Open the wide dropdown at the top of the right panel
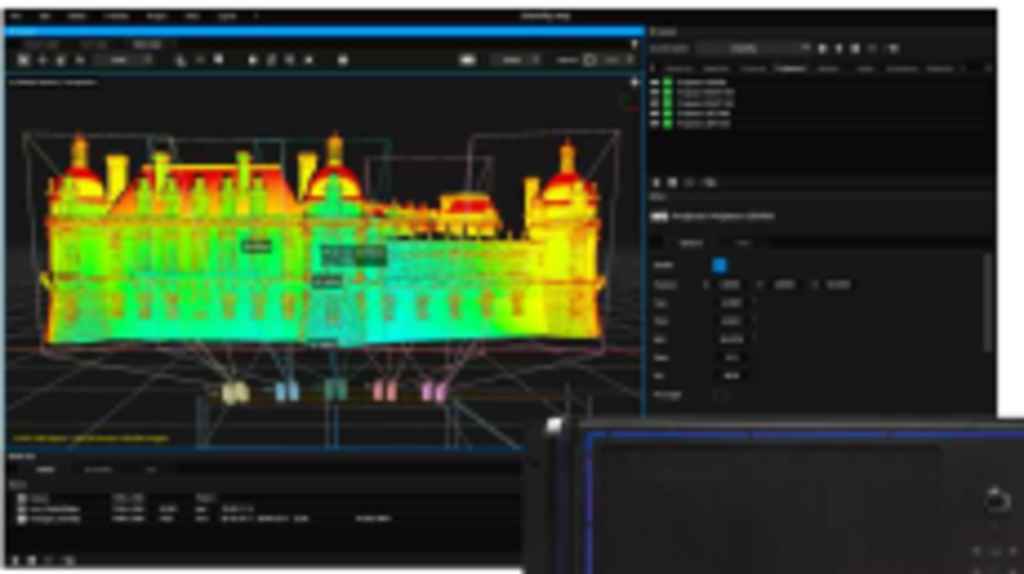This screenshot has width=1024, height=574. [x=752, y=48]
